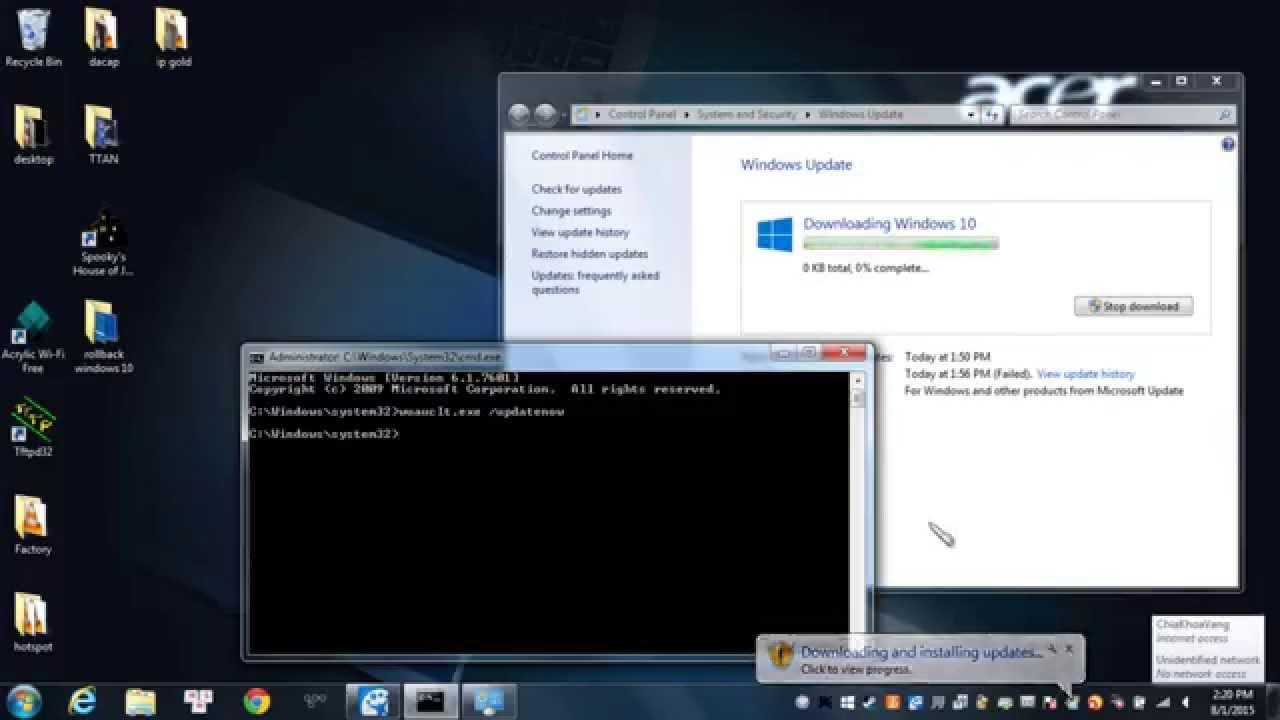Open the Start menu orb

pyautogui.click(x=22, y=701)
